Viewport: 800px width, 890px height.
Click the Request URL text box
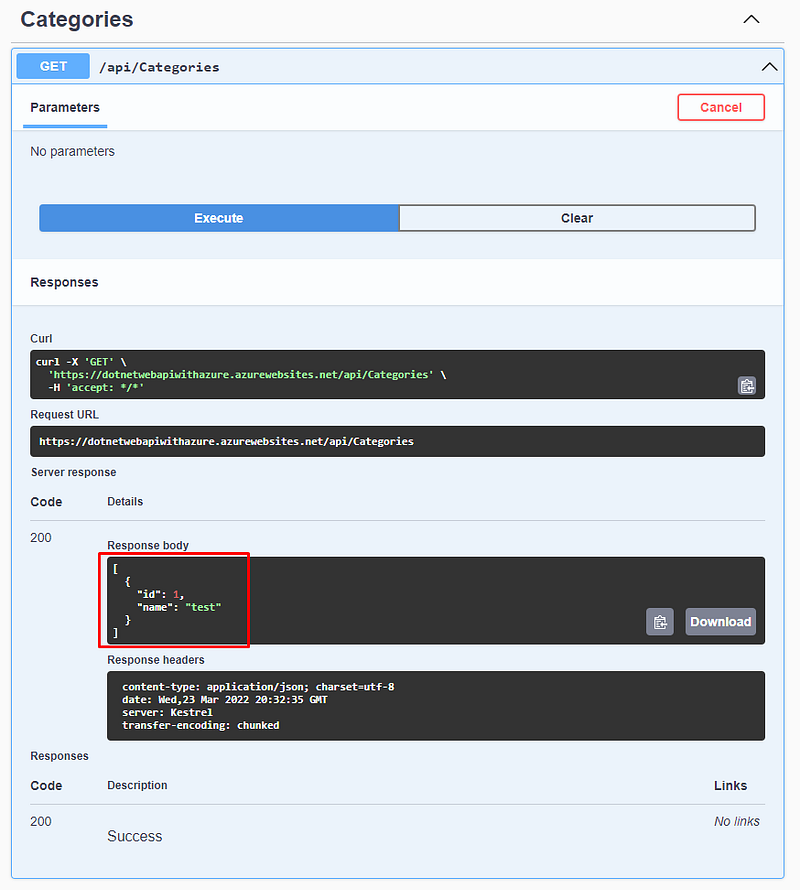(x=397, y=441)
